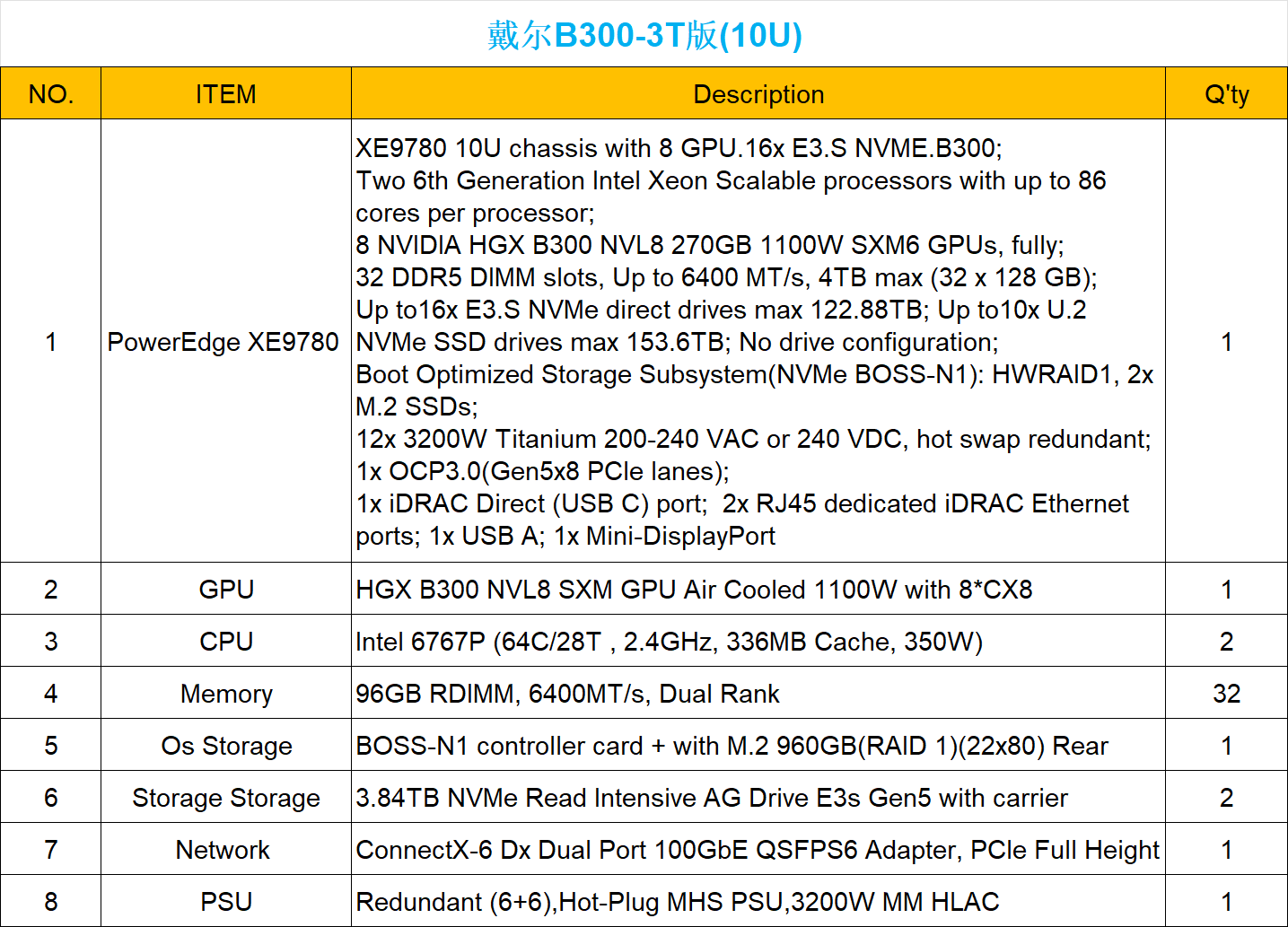
Task: Select the PSU item cell
Action: (x=226, y=901)
